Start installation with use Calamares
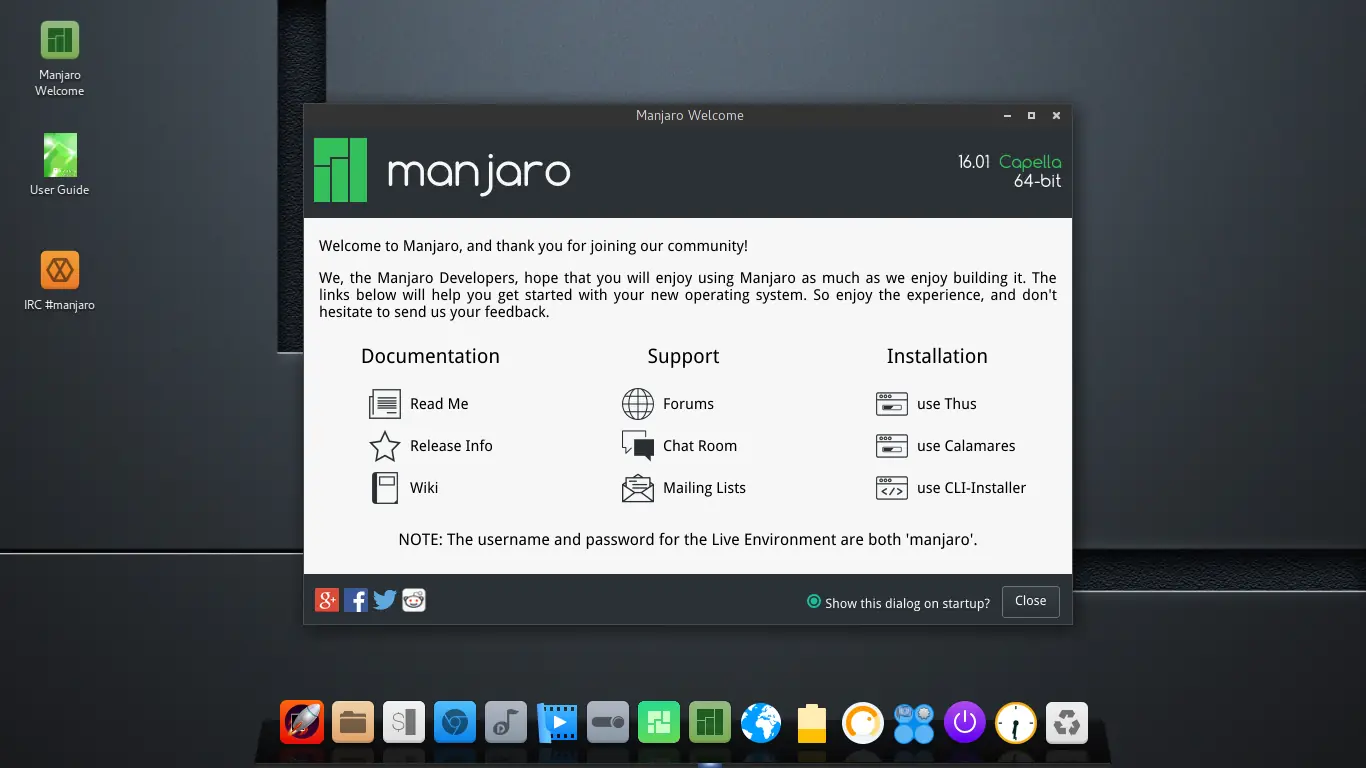Screen dimensions: 1366x768 pyautogui.click(x=966, y=446)
